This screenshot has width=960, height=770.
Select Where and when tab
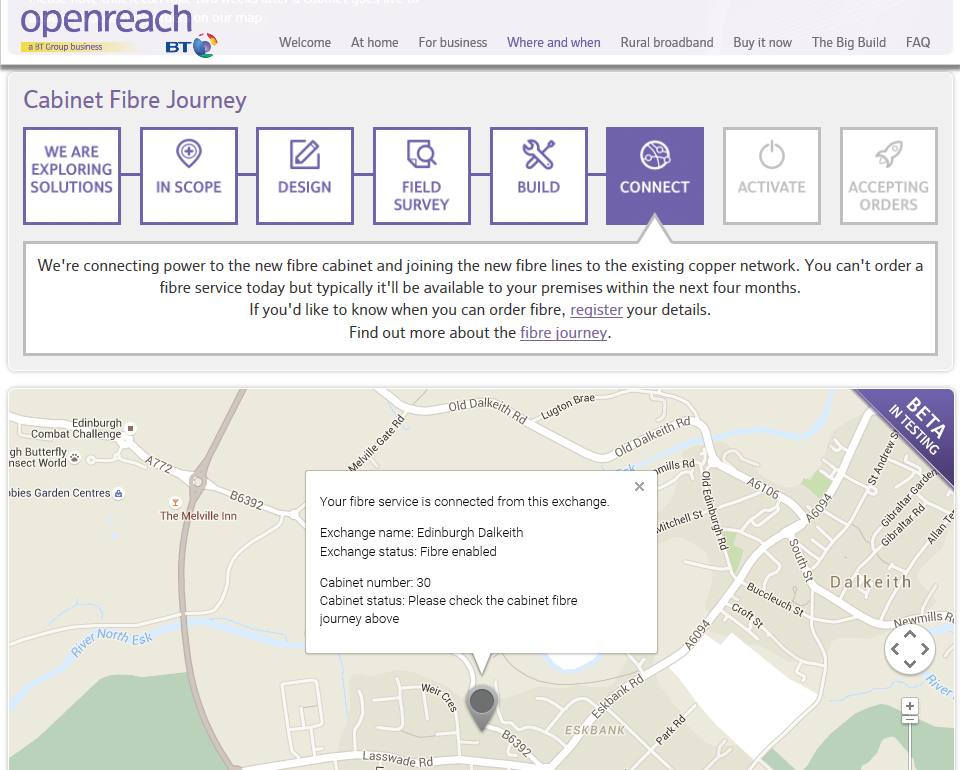[553, 42]
